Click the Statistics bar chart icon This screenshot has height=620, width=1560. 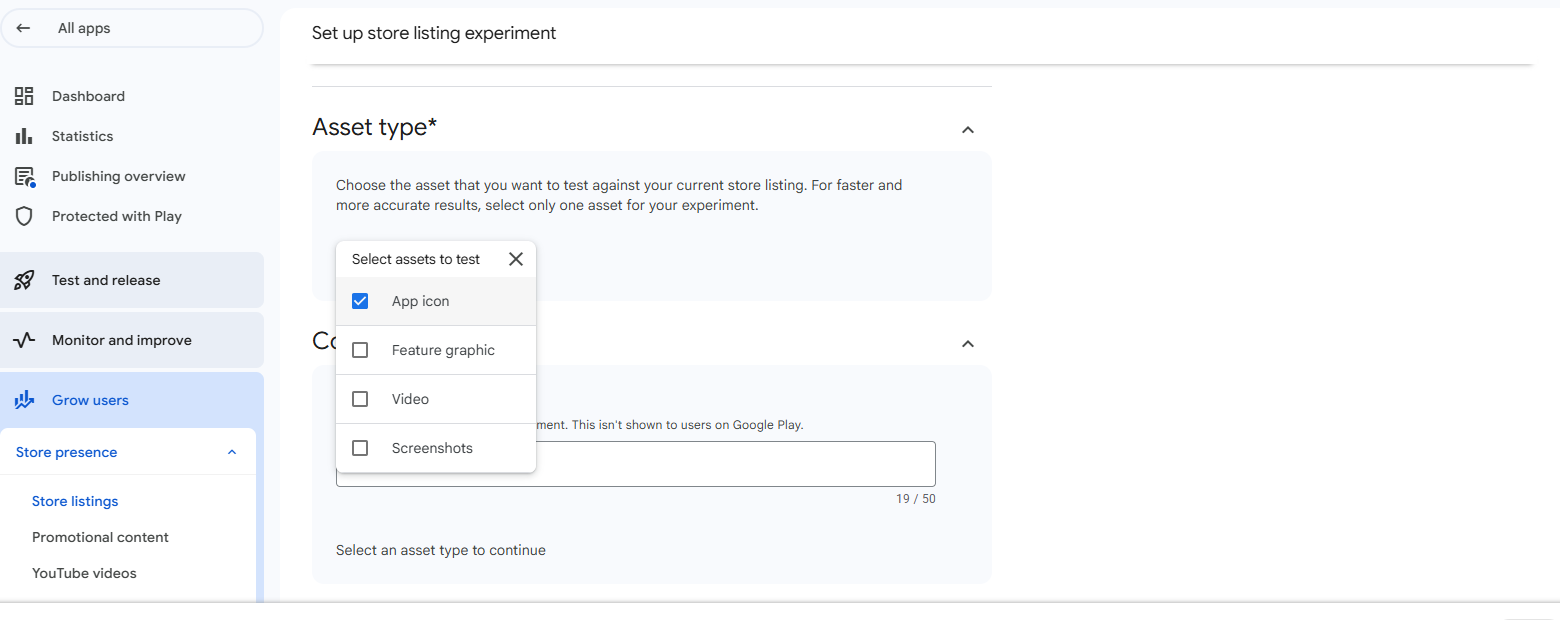click(x=24, y=136)
